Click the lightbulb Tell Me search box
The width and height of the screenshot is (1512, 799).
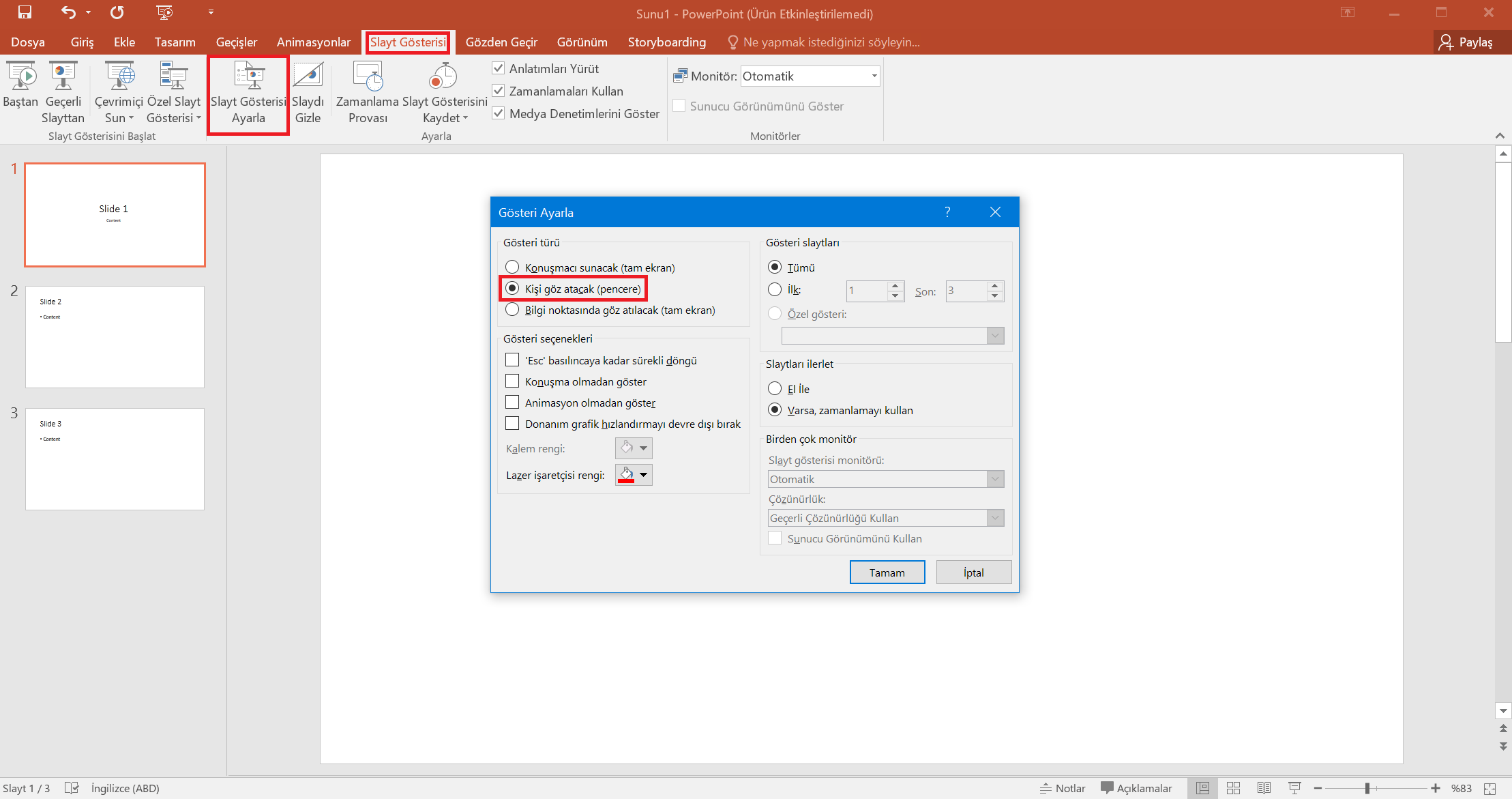824,42
